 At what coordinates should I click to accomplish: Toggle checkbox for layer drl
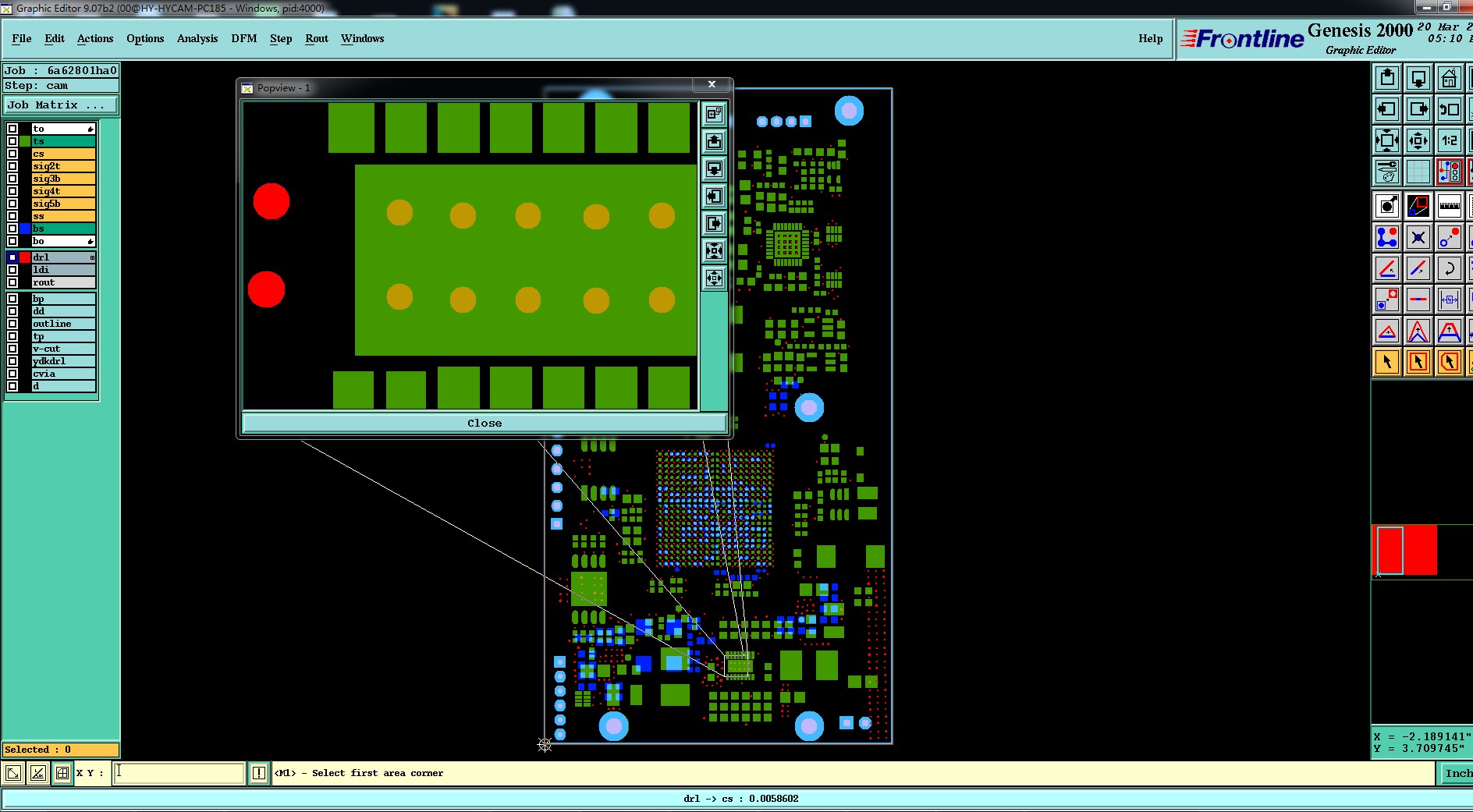point(12,257)
